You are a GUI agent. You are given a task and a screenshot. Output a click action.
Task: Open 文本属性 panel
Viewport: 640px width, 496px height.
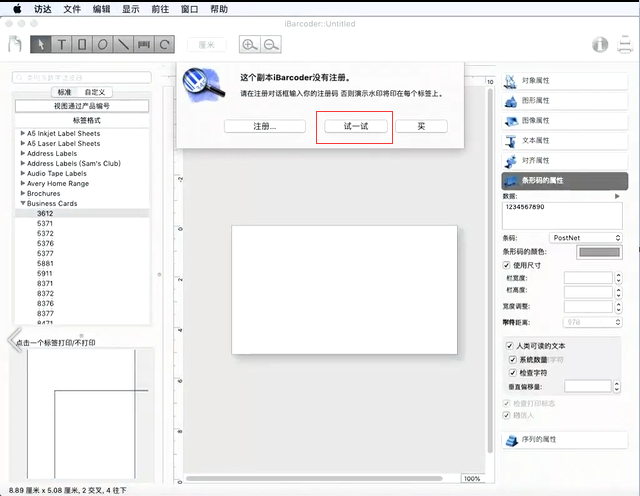tap(565, 140)
